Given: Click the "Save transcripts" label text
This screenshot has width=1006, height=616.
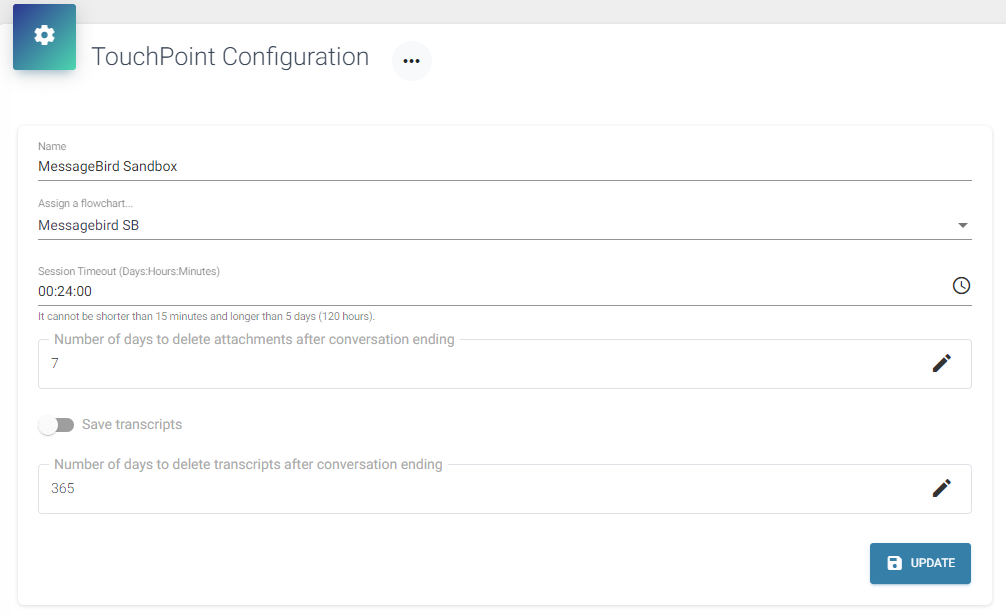Looking at the screenshot, I should (132, 424).
